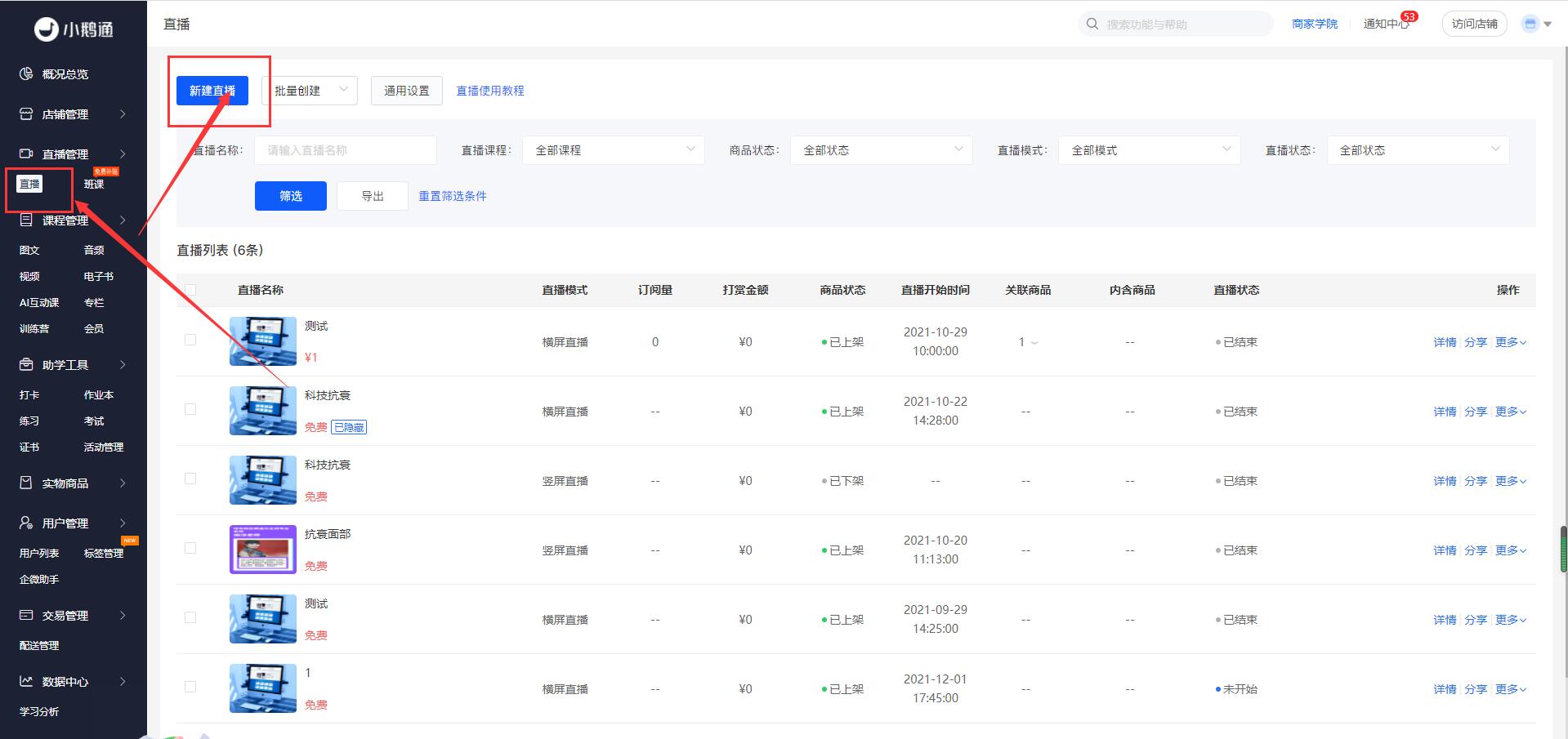The width and height of the screenshot is (1568, 739).
Task: Open the 直播使用教程 link
Action: 490,91
